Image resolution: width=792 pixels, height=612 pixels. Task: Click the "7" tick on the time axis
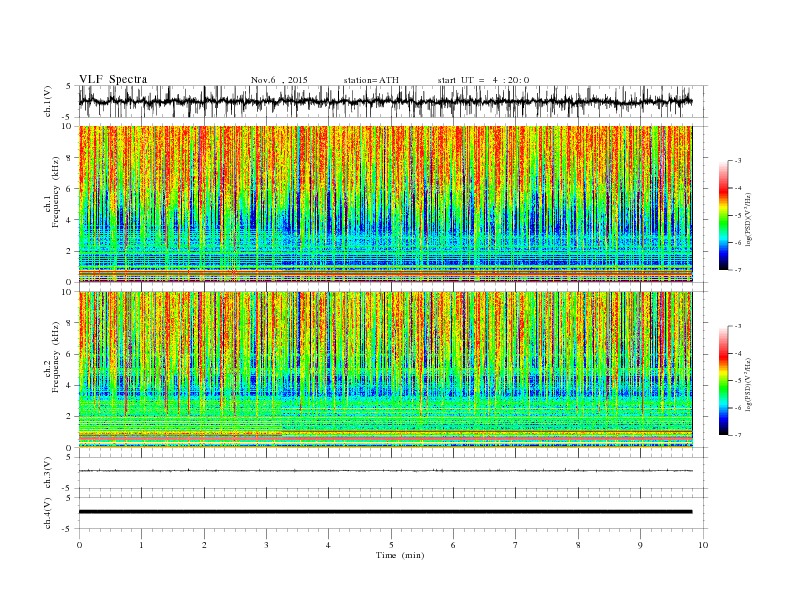(516, 545)
